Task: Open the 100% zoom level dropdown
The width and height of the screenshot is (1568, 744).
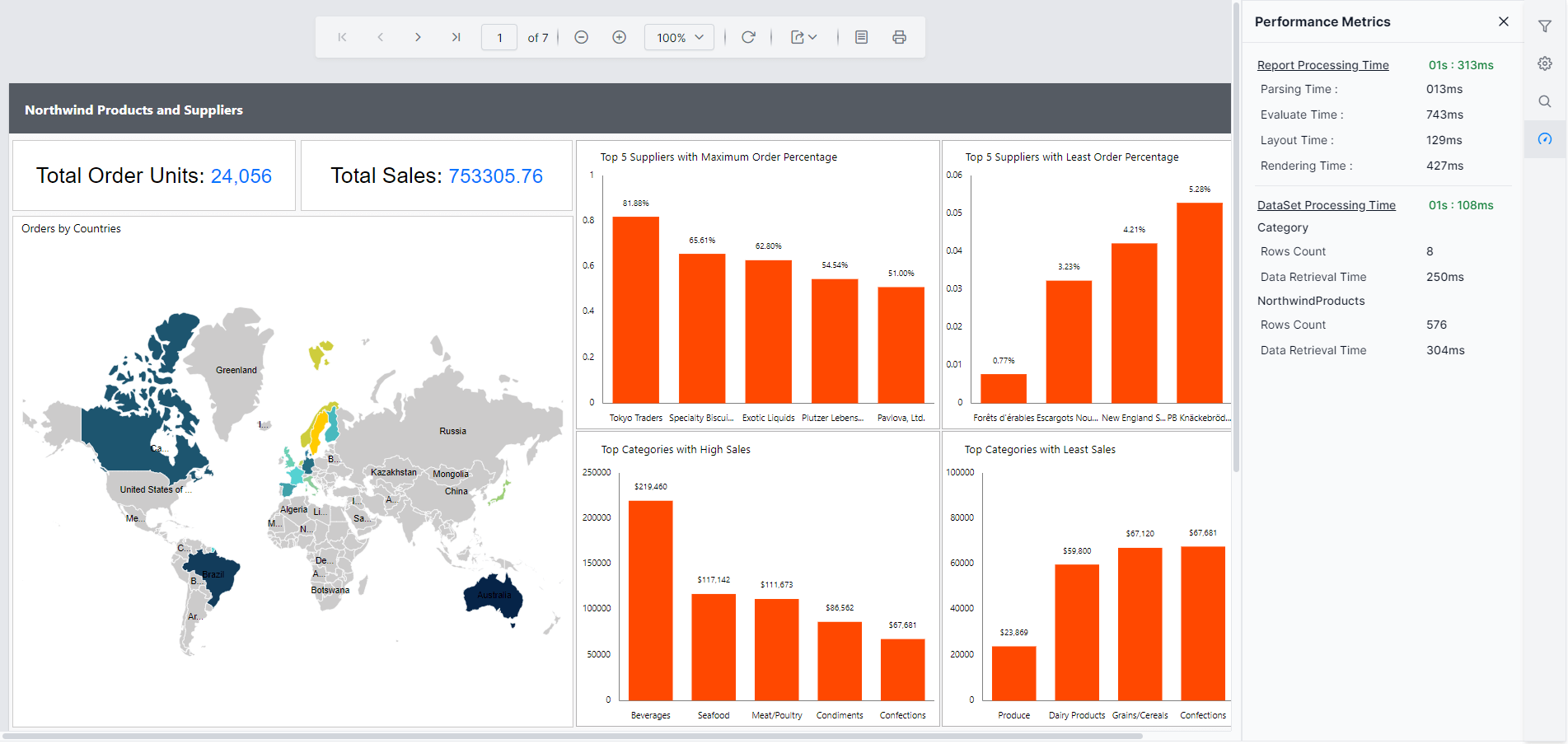Action: (679, 37)
